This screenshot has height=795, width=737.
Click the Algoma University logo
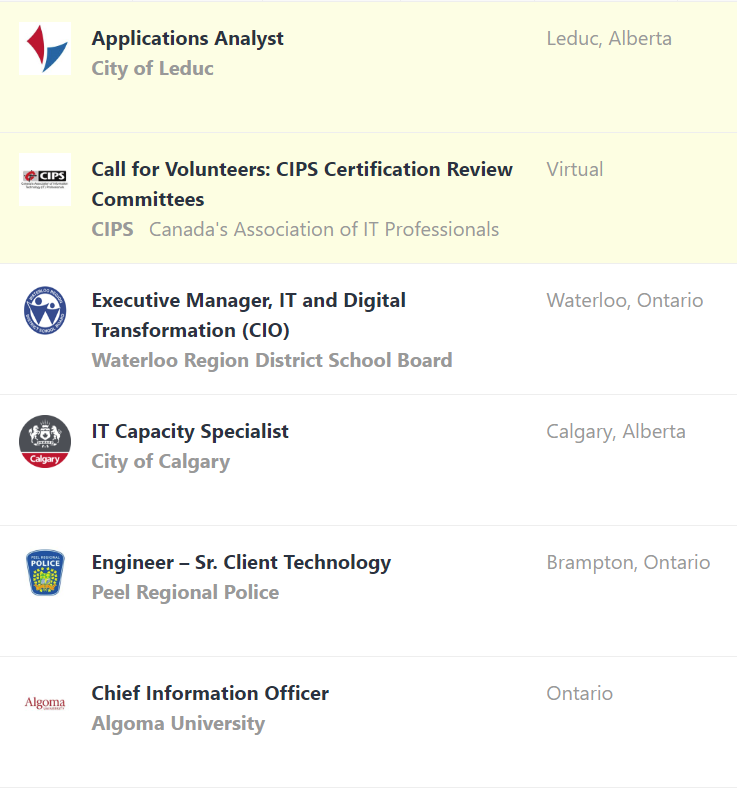[45, 704]
